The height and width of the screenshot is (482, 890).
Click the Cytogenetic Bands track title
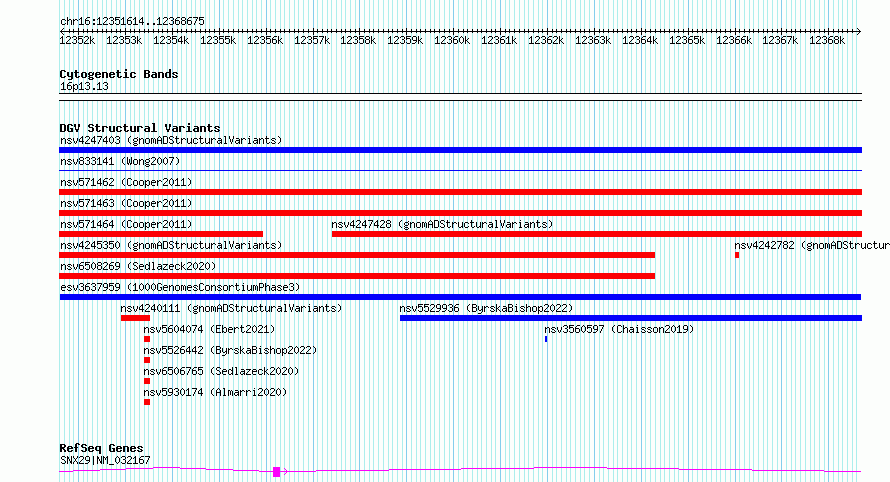click(119, 74)
